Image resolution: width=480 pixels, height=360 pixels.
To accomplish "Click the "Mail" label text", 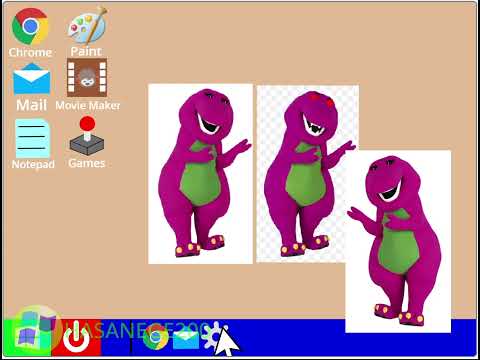I will 31,105.
